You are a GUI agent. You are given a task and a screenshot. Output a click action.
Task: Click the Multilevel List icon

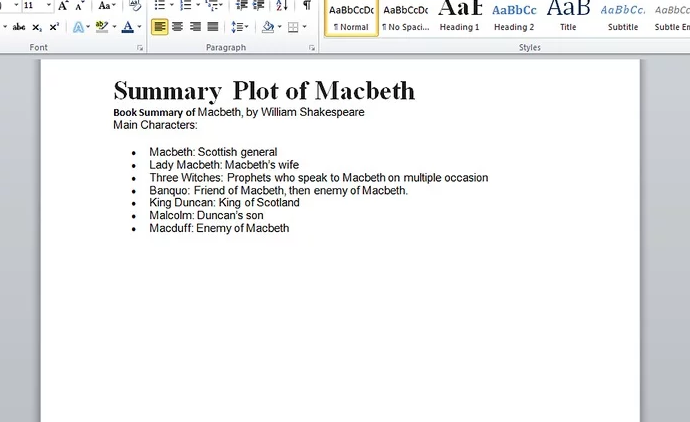coord(212,5)
